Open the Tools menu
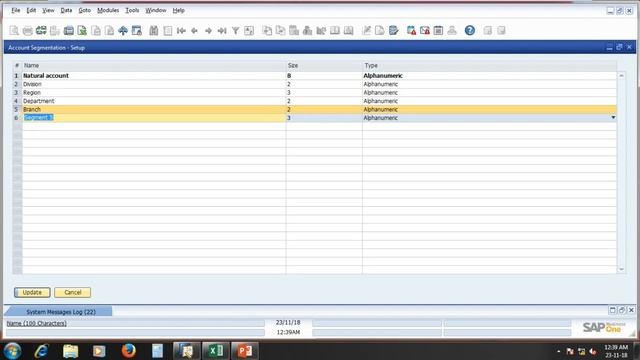 132,10
